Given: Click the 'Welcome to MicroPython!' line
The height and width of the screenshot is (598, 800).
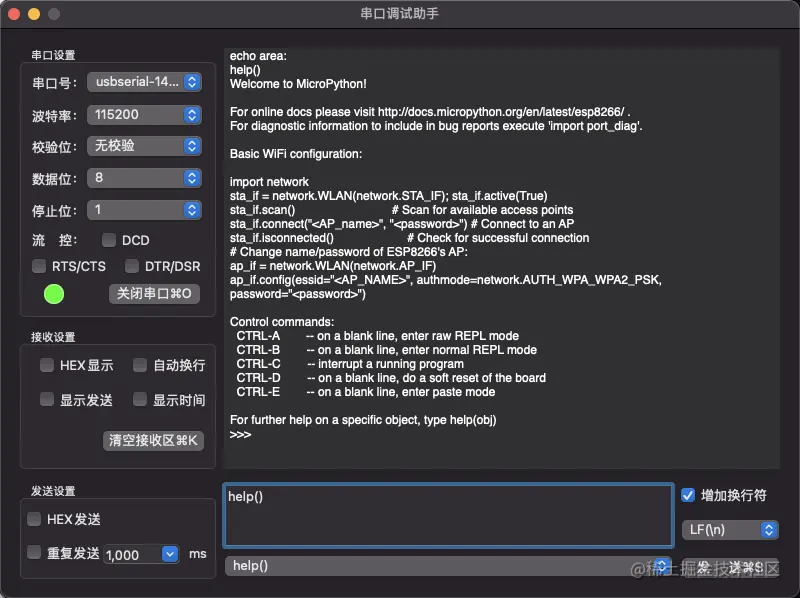Looking at the screenshot, I should 298,84.
